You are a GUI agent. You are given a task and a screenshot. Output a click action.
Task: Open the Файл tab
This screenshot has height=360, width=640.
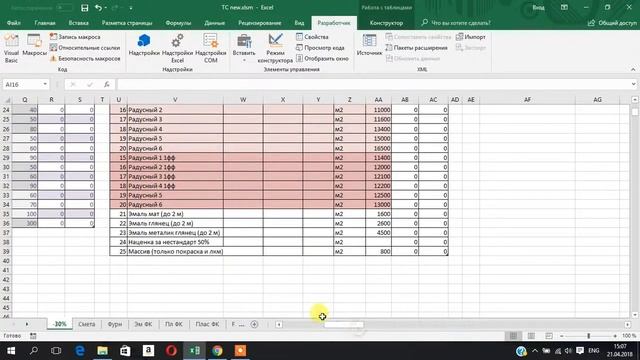pos(13,23)
